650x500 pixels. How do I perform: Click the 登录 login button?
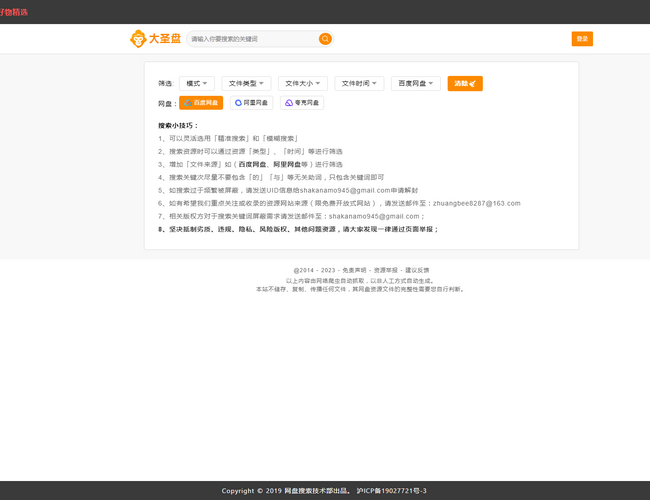[582, 39]
